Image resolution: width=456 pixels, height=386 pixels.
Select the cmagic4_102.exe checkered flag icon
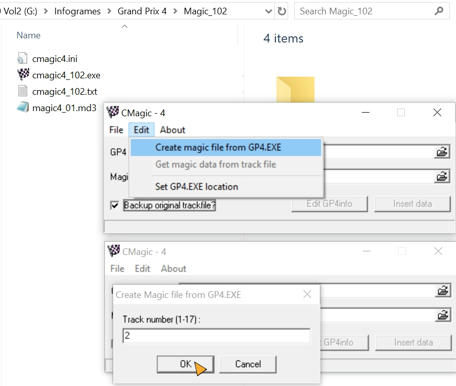[x=23, y=75]
